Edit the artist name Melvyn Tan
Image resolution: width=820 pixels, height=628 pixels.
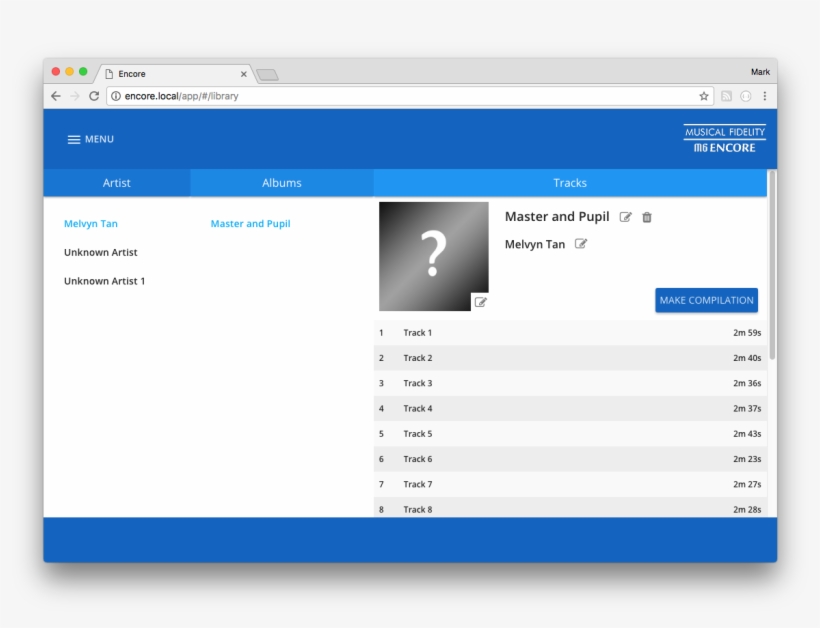pos(581,244)
